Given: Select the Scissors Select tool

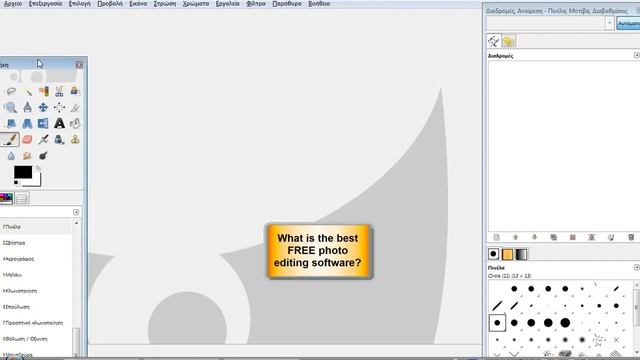Looking at the screenshot, I should point(59,91).
